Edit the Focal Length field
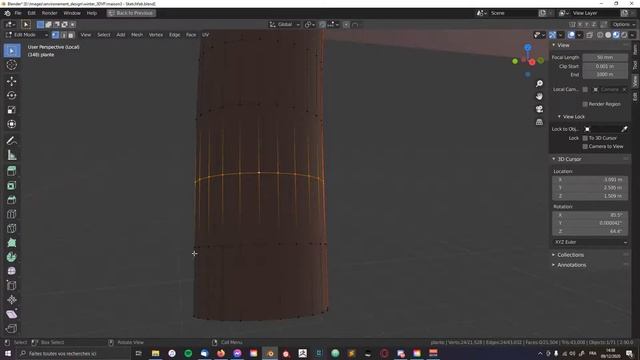 click(x=605, y=58)
